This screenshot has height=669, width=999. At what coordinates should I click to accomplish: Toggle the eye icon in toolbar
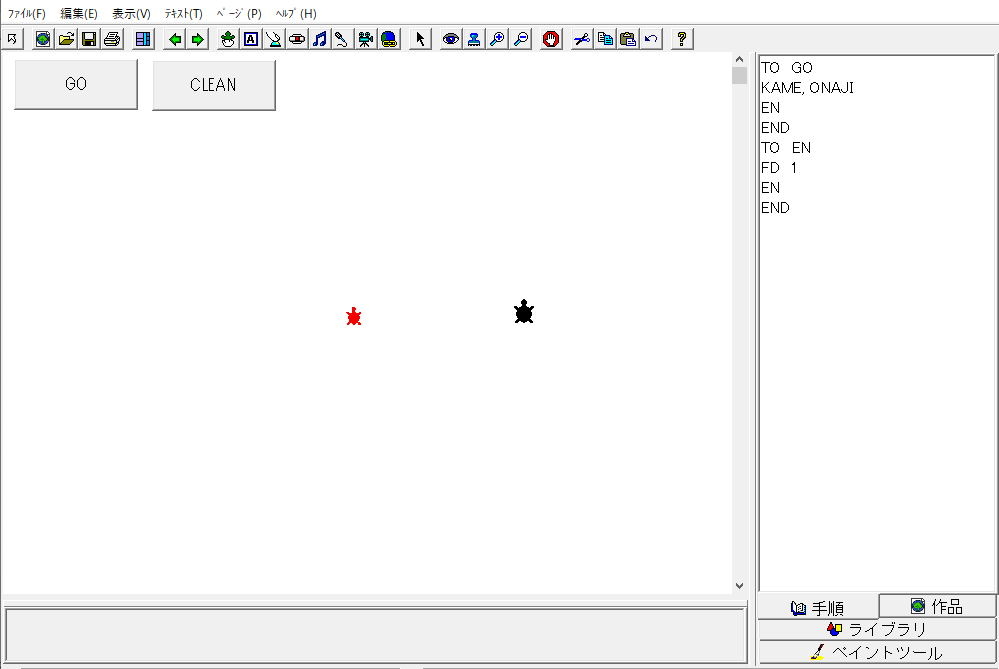point(451,39)
